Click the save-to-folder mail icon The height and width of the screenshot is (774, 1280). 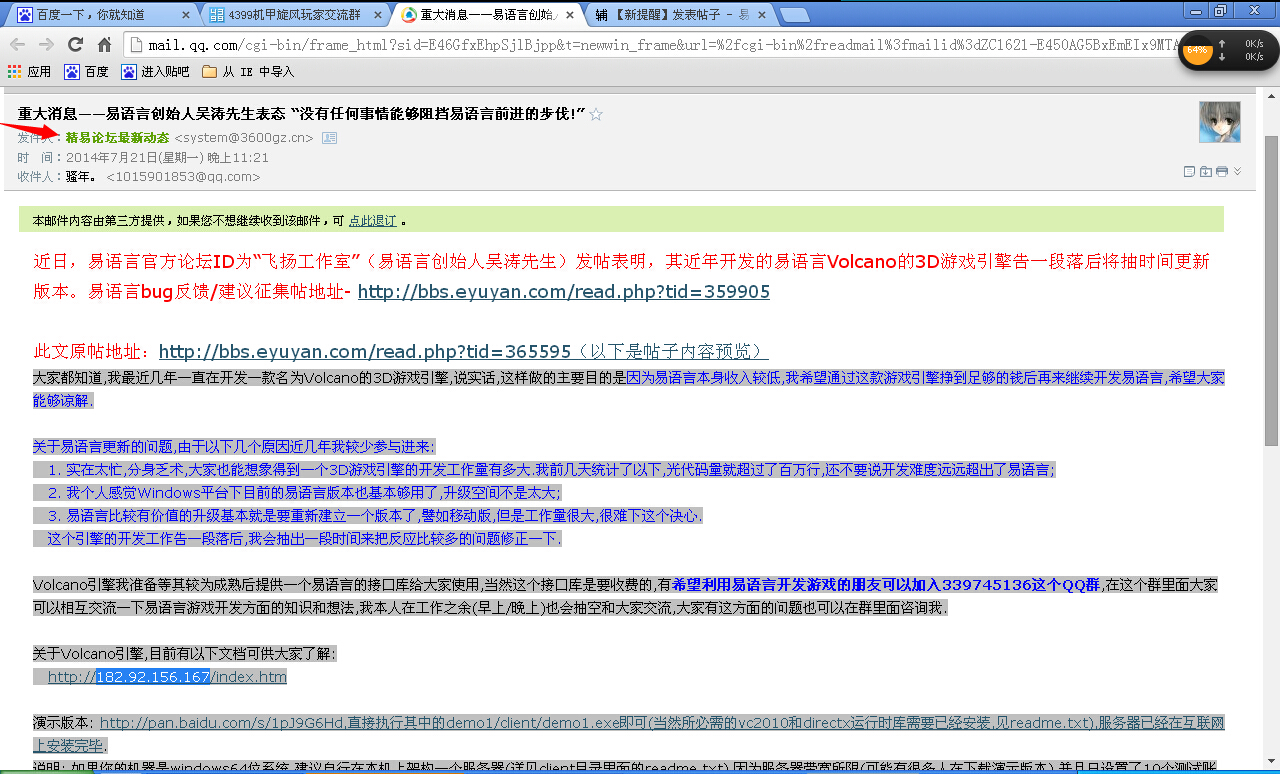(x=1205, y=171)
